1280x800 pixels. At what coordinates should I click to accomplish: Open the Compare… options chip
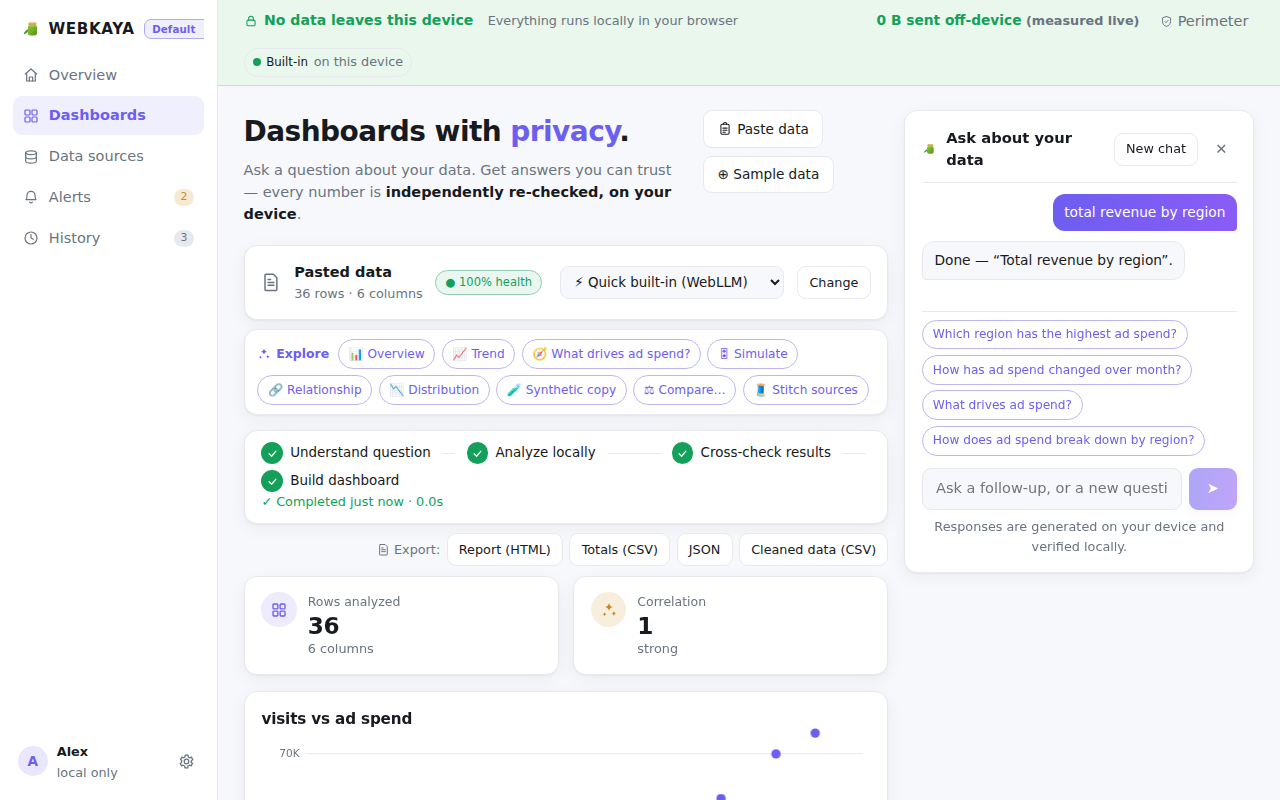684,390
